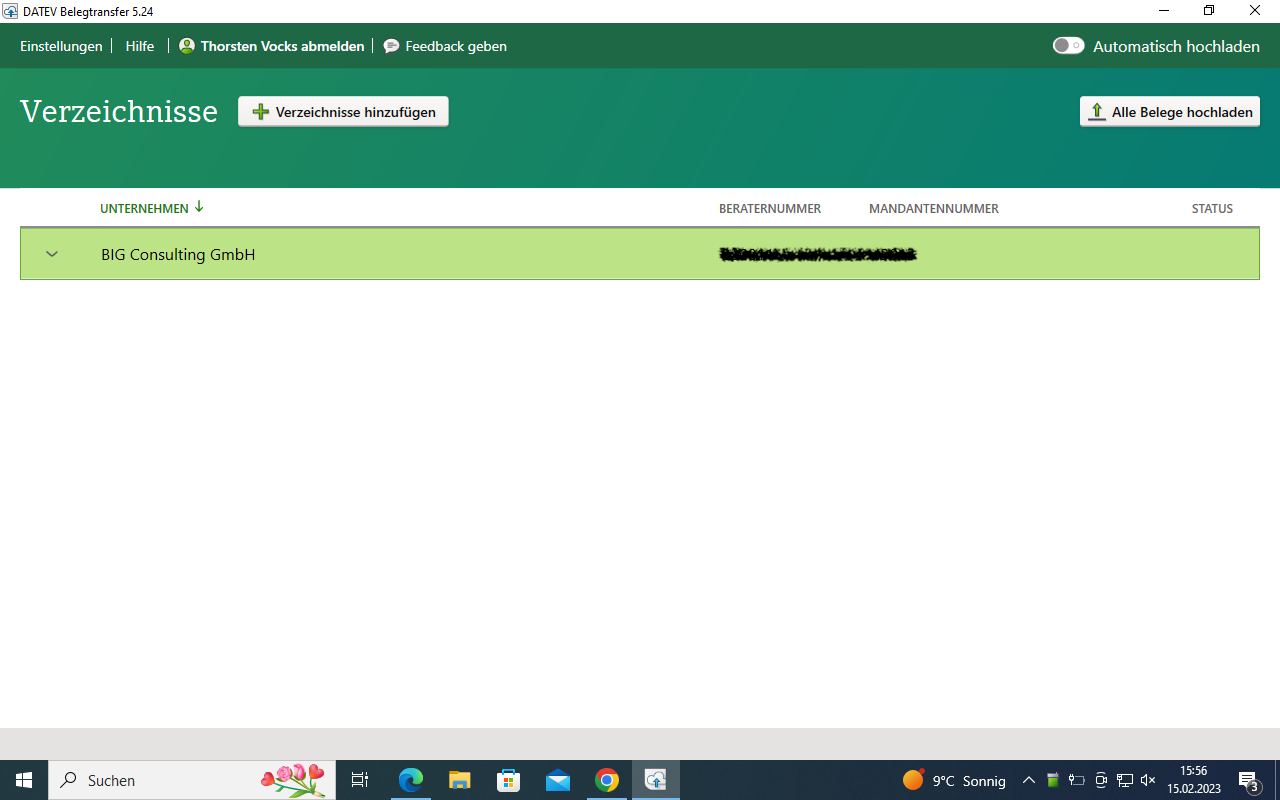
Task: Click the DATEV Belegtransfer taskbar icon
Action: coord(656,780)
